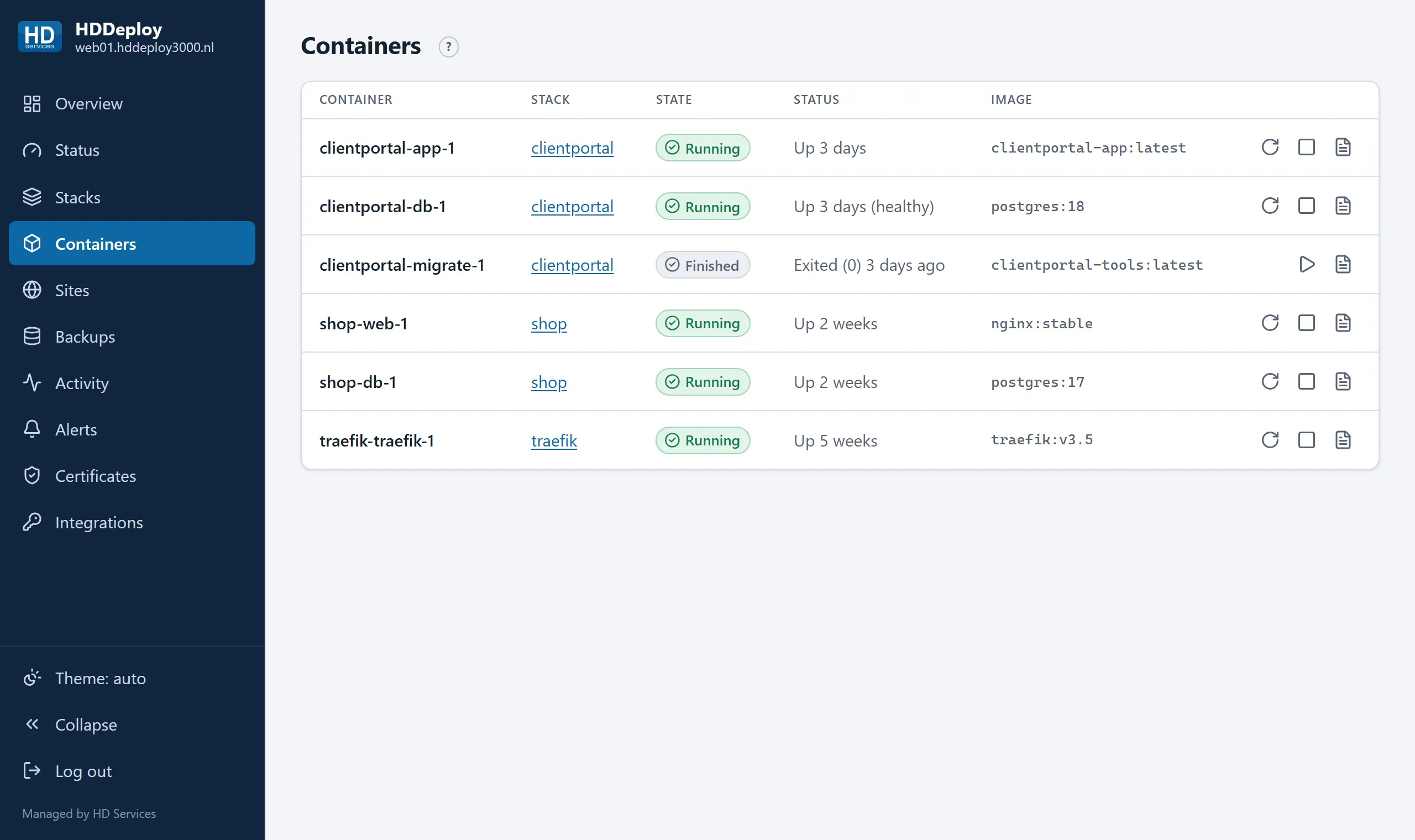The width and height of the screenshot is (1415, 840).
Task: Open the shop stack link for shop-web-1
Action: [x=548, y=324]
